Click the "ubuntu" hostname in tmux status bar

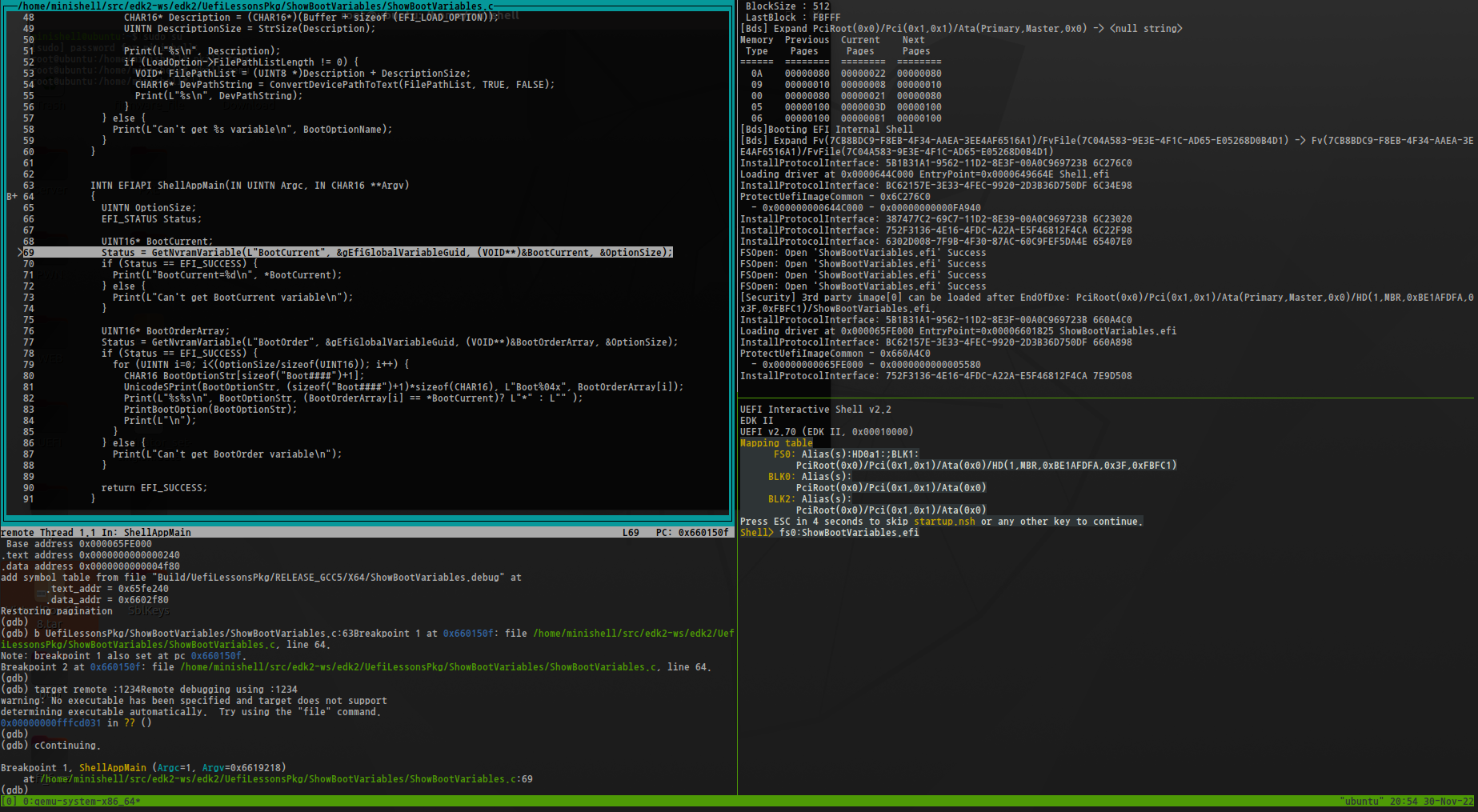(x=1361, y=801)
